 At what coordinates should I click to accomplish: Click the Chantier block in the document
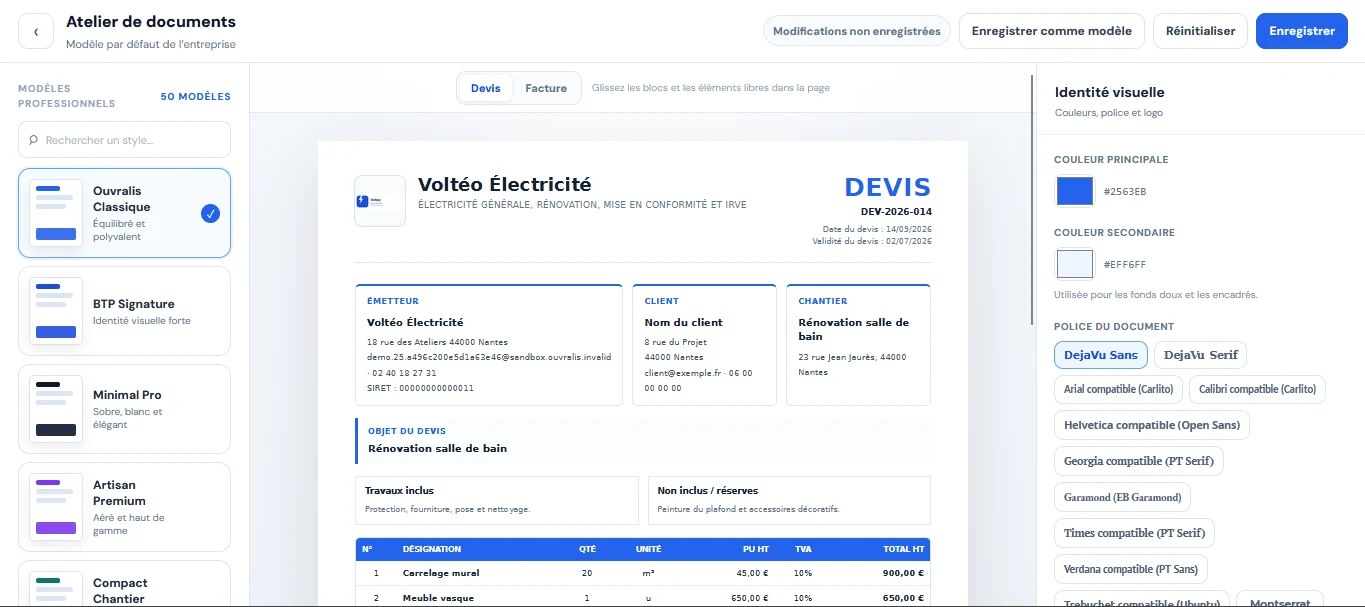(858, 345)
